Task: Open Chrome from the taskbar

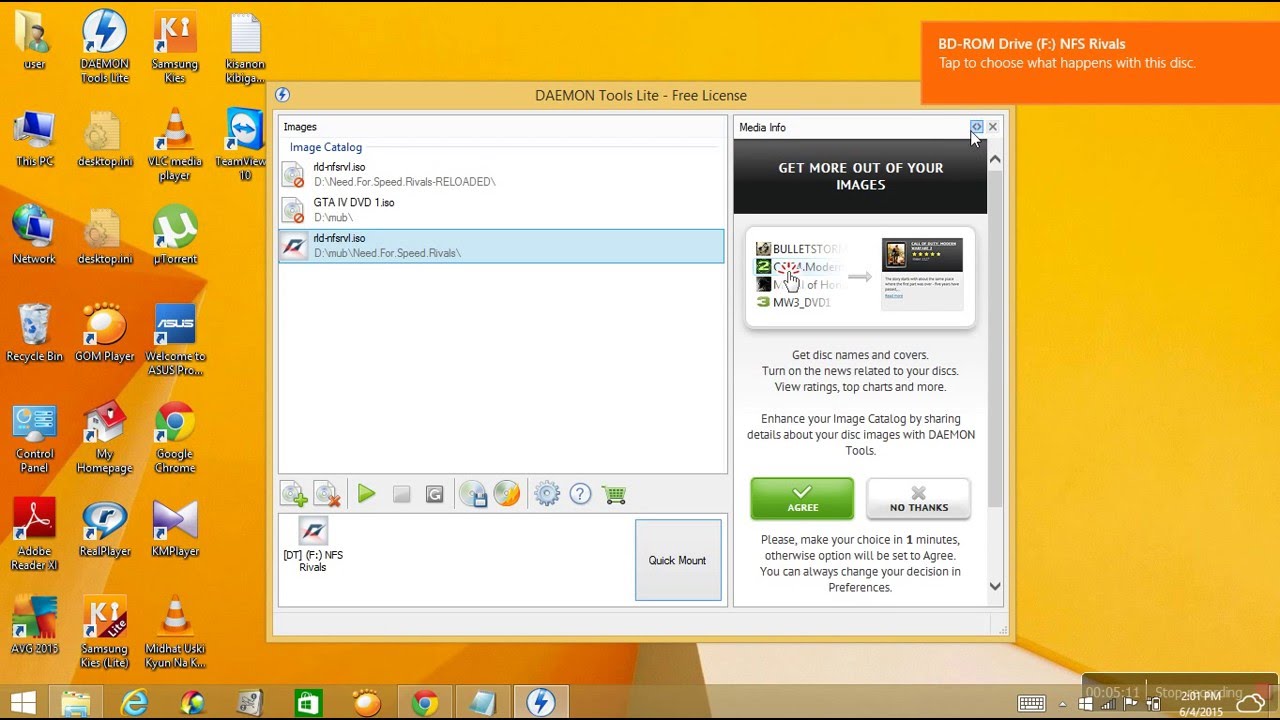Action: pos(425,702)
